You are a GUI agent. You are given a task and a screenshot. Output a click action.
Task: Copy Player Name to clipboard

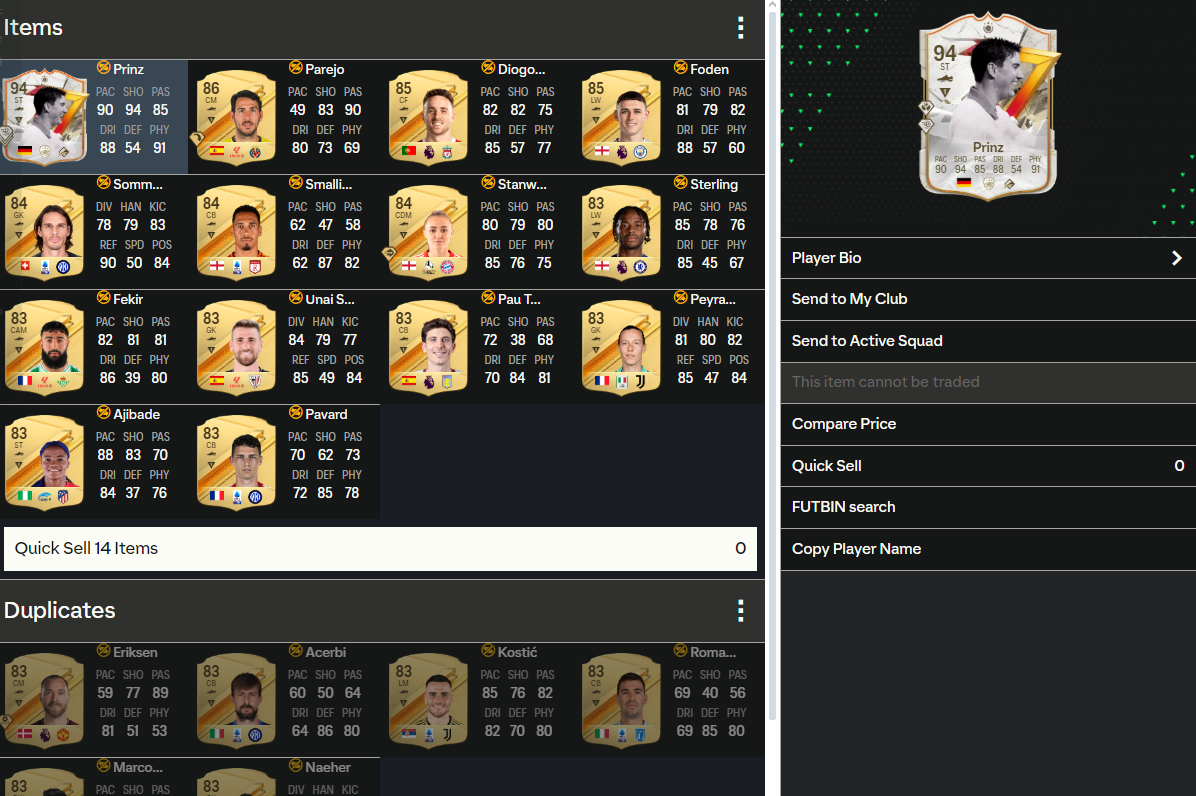(x=988, y=549)
